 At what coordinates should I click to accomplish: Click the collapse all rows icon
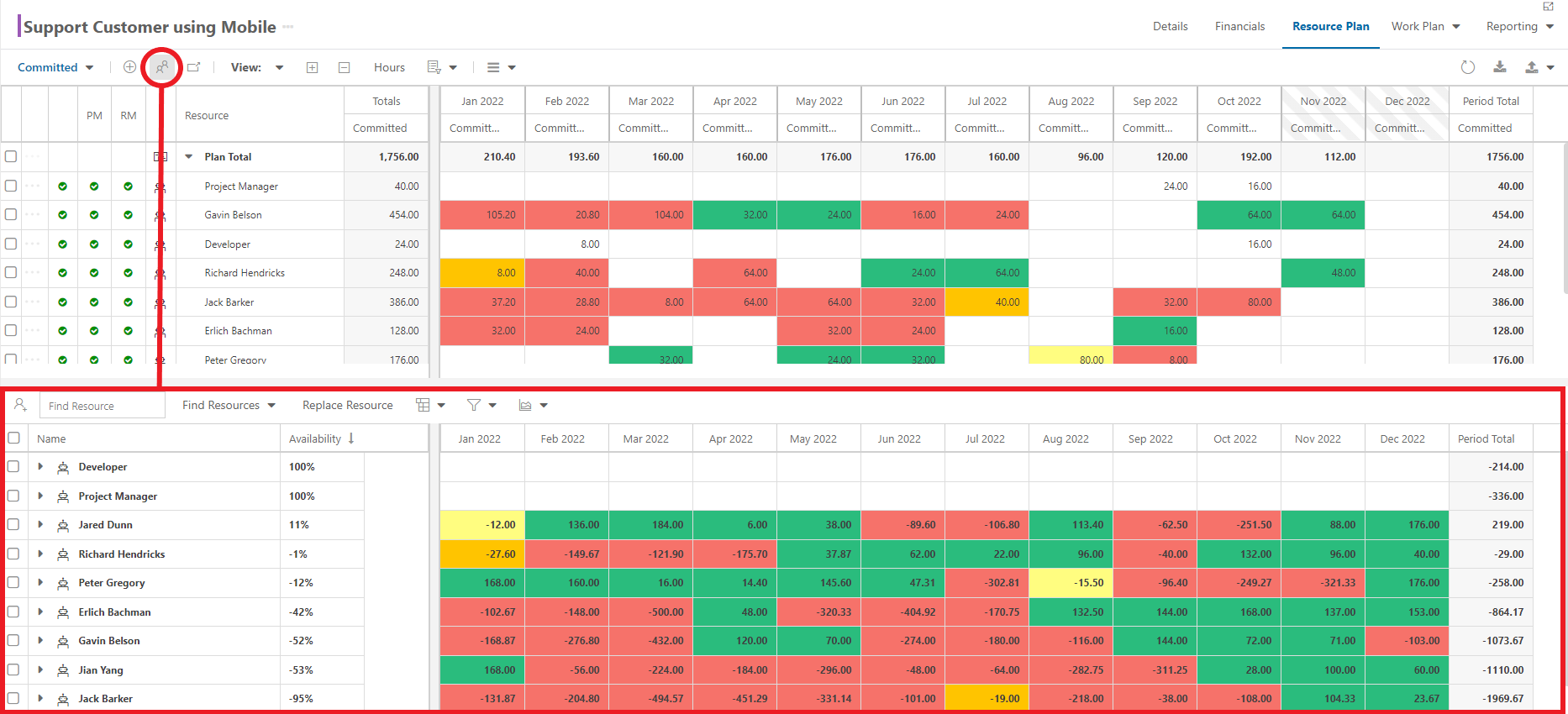pos(344,67)
